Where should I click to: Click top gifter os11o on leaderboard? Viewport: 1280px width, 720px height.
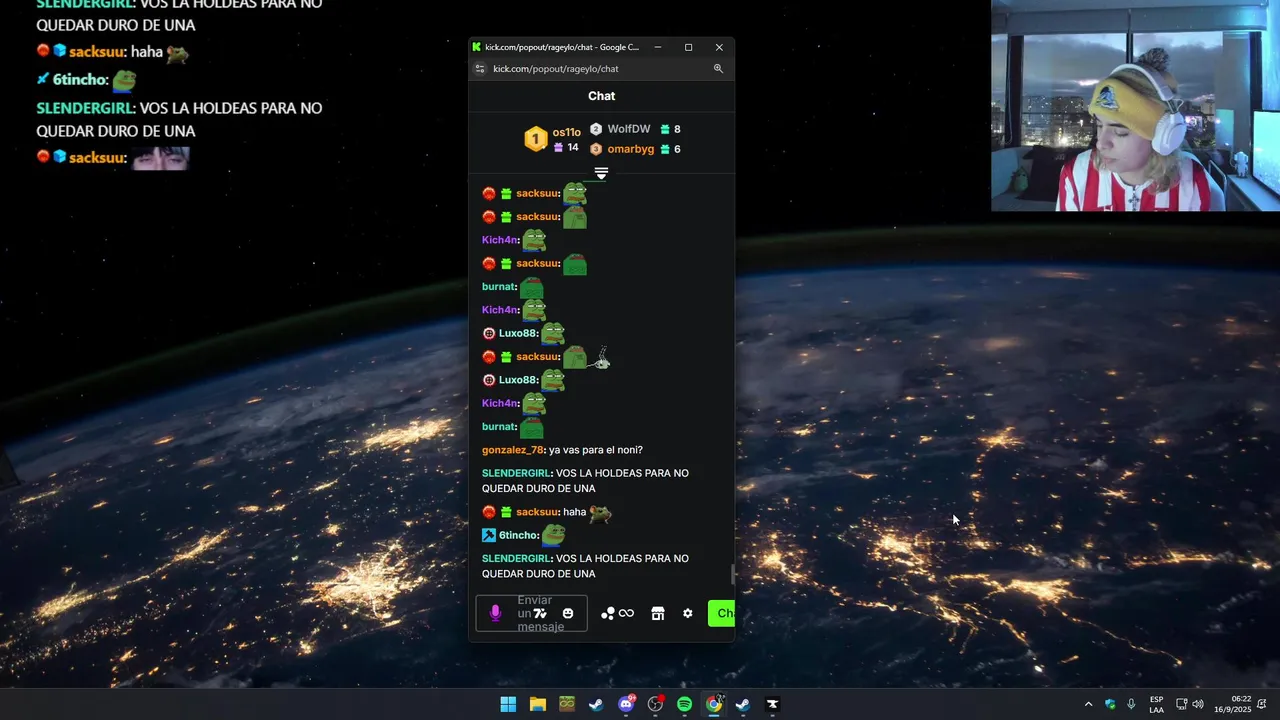click(x=566, y=132)
